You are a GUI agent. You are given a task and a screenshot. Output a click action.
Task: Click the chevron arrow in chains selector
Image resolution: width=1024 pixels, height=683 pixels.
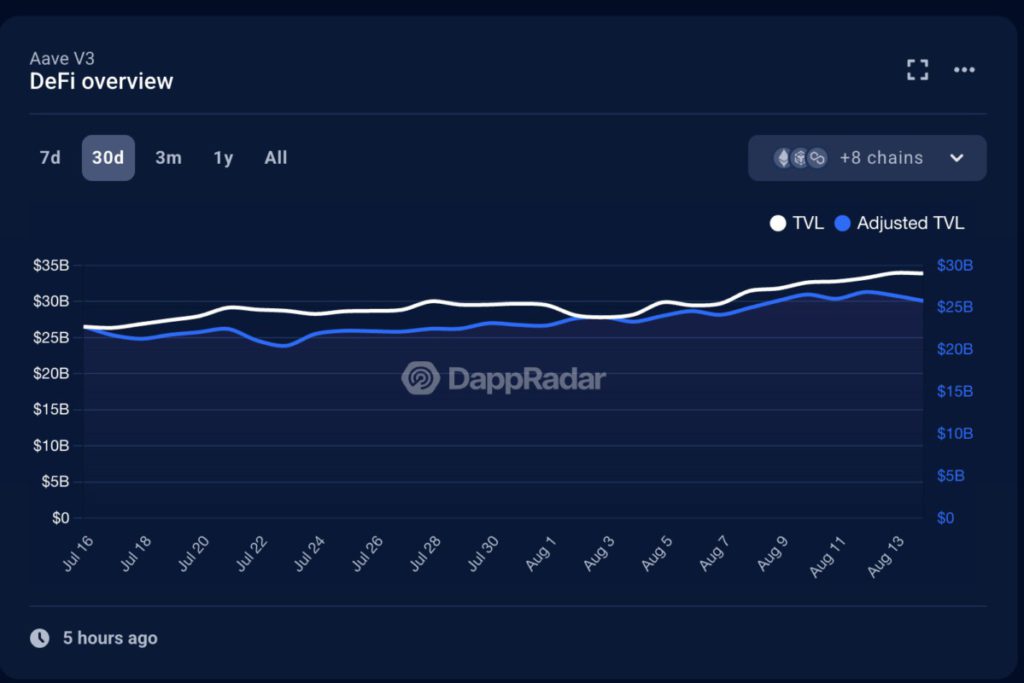tap(956, 158)
